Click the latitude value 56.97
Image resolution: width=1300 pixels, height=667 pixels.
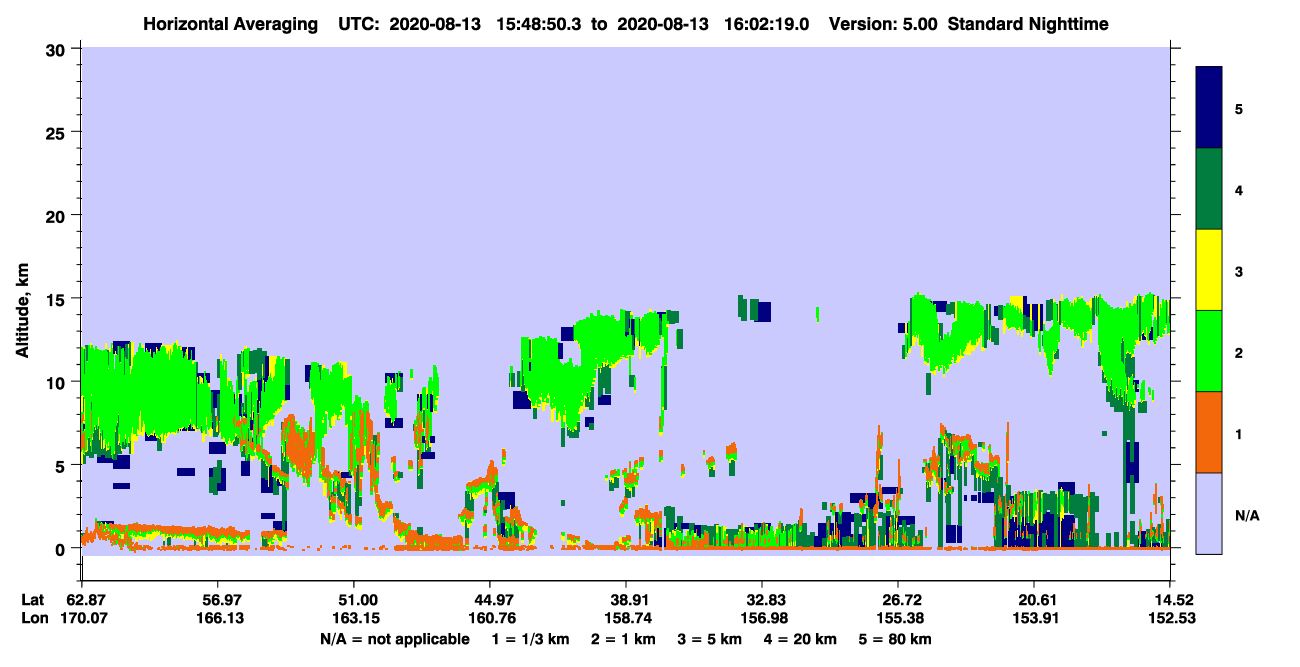[x=217, y=600]
